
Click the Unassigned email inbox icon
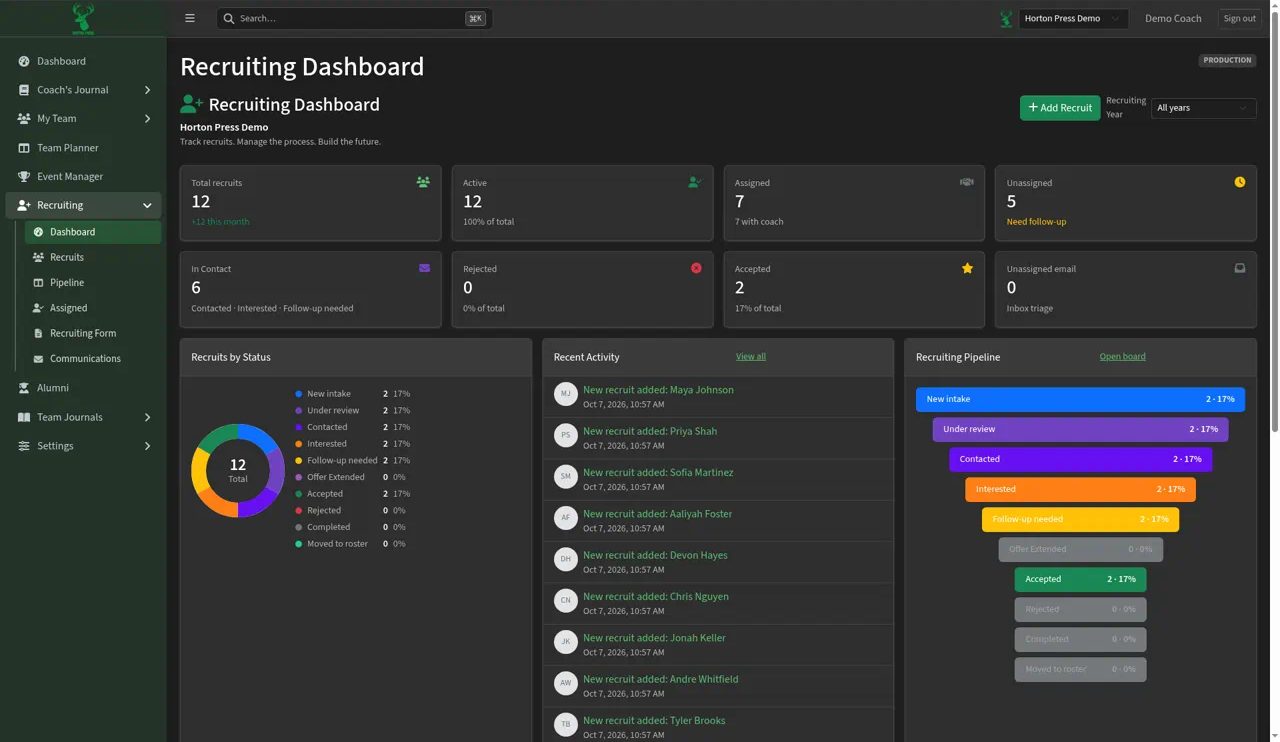[x=1240, y=268]
